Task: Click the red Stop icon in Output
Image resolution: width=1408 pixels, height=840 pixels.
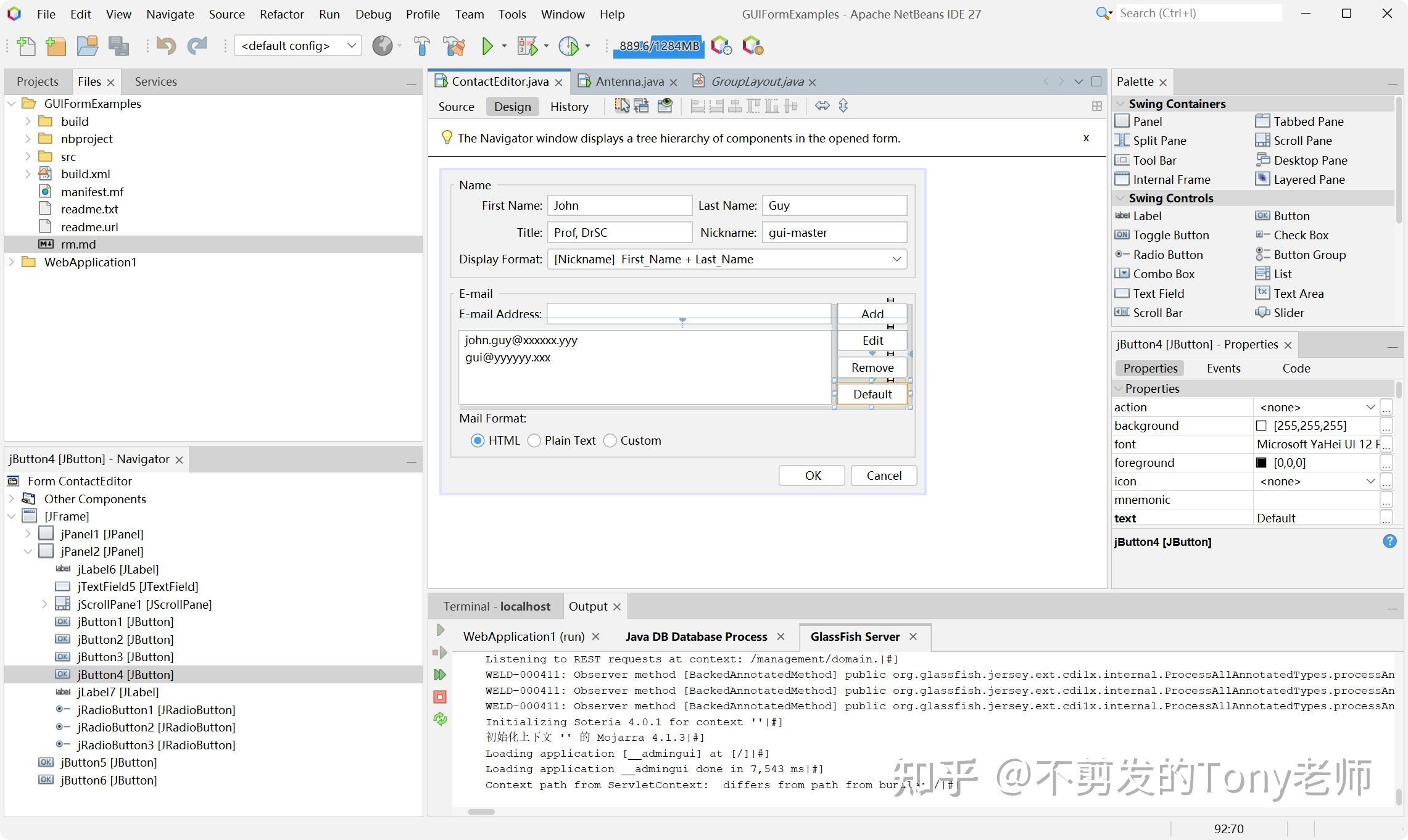Action: point(440,697)
